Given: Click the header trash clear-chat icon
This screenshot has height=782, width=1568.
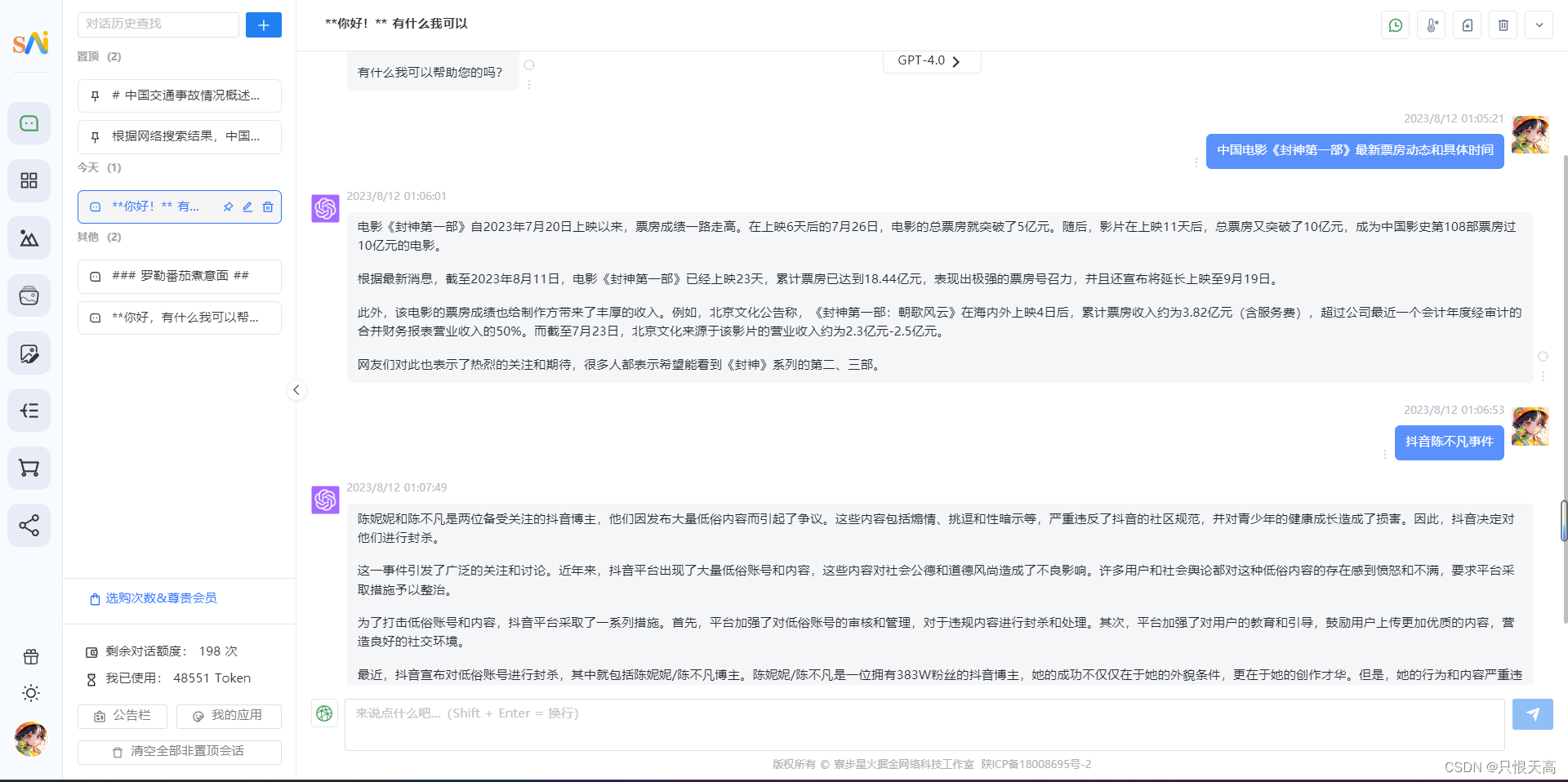Looking at the screenshot, I should coord(1503,25).
